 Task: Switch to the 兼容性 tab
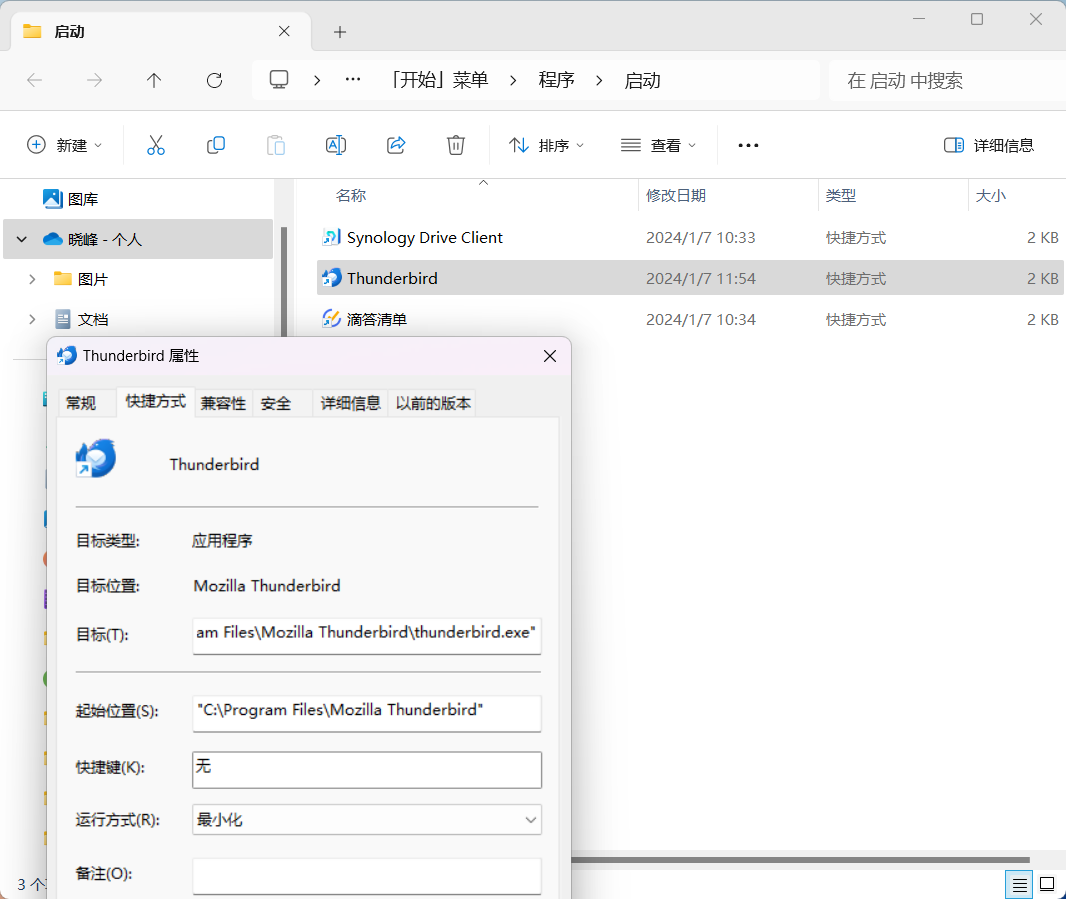tap(223, 403)
